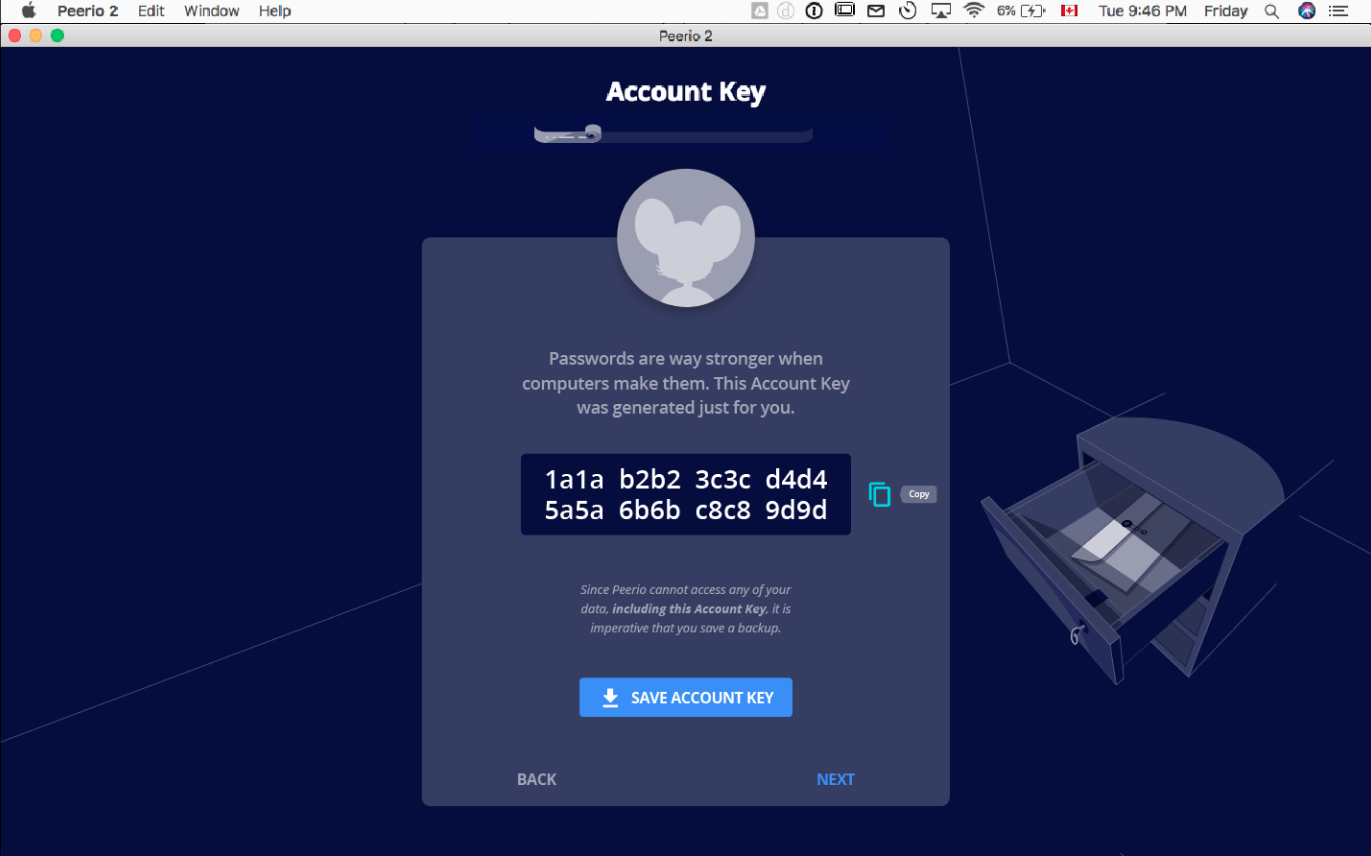Open Notification Center list icon

pyautogui.click(x=1339, y=11)
